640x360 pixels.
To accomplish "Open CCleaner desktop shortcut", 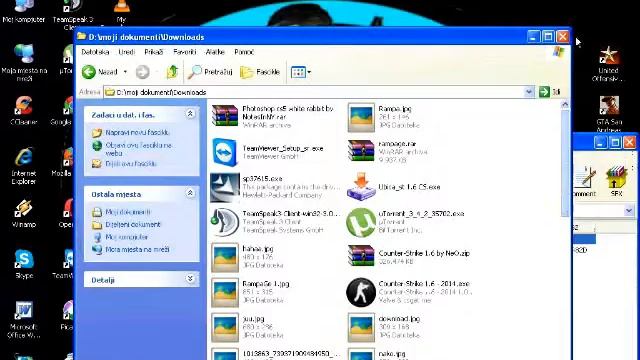I will pos(23,111).
